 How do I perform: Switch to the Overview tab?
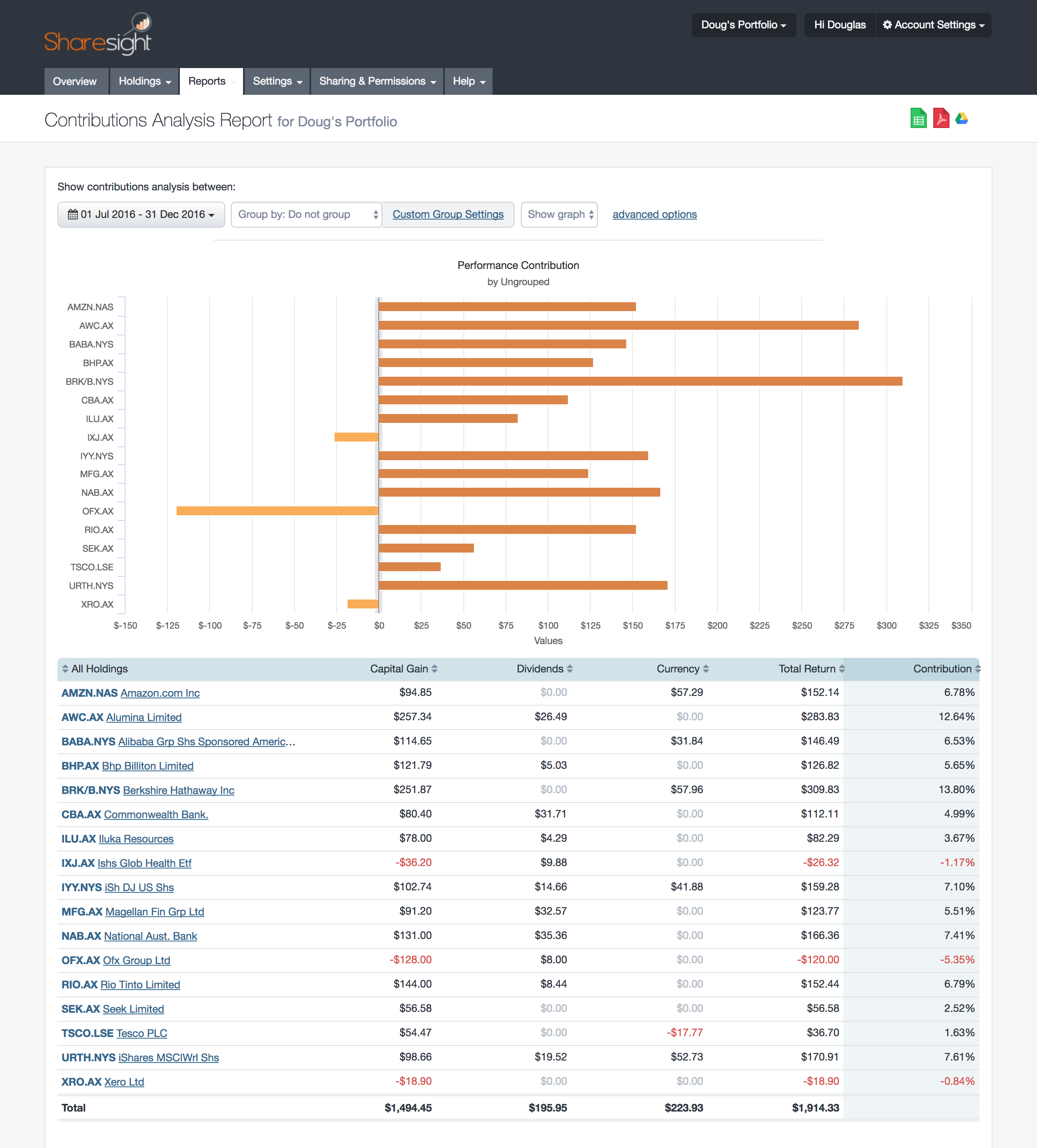(x=76, y=81)
